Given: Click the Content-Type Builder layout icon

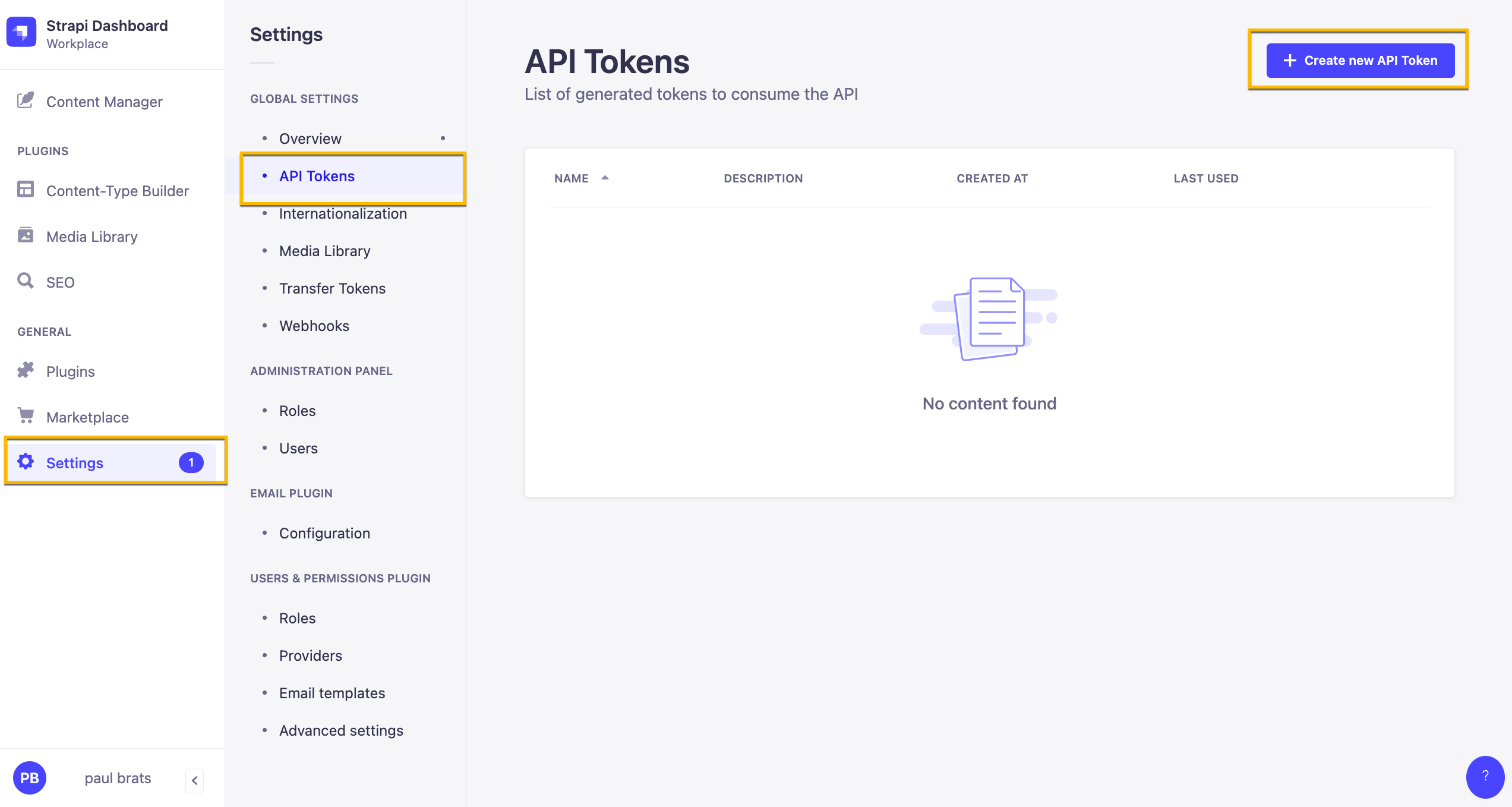Looking at the screenshot, I should 26,190.
